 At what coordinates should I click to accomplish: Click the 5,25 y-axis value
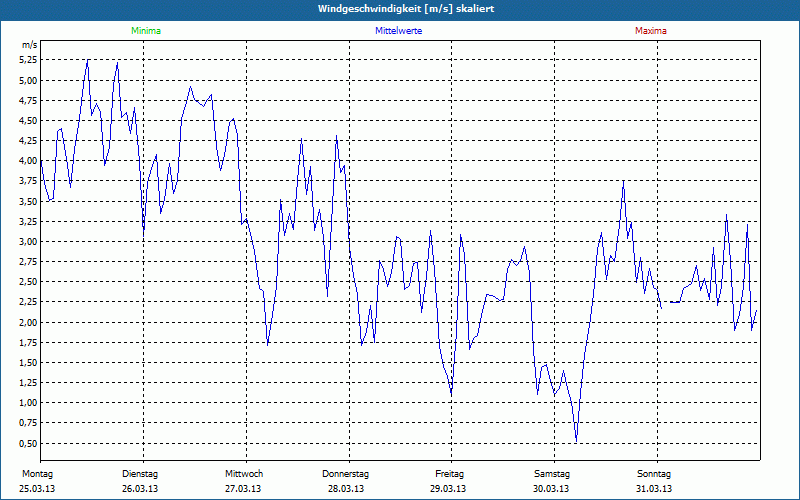(x=30, y=60)
